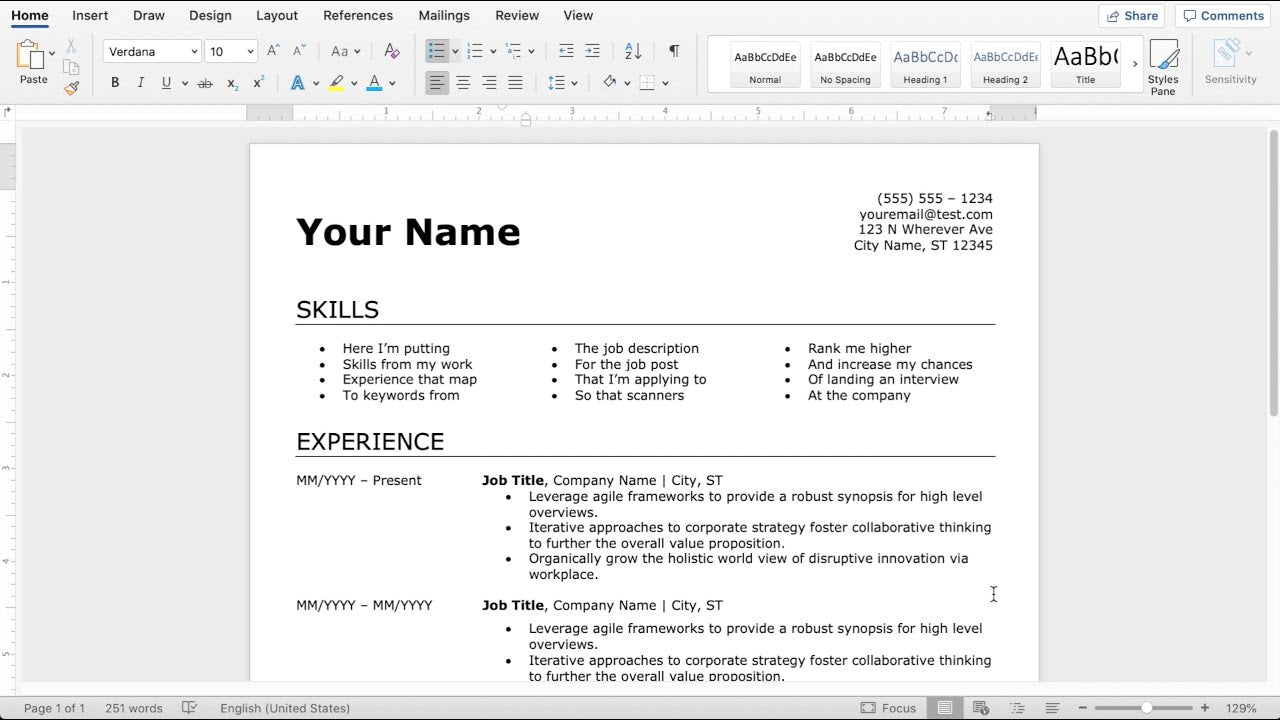The height and width of the screenshot is (720, 1280).
Task: Enable Focus mode in status bar
Action: click(888, 707)
